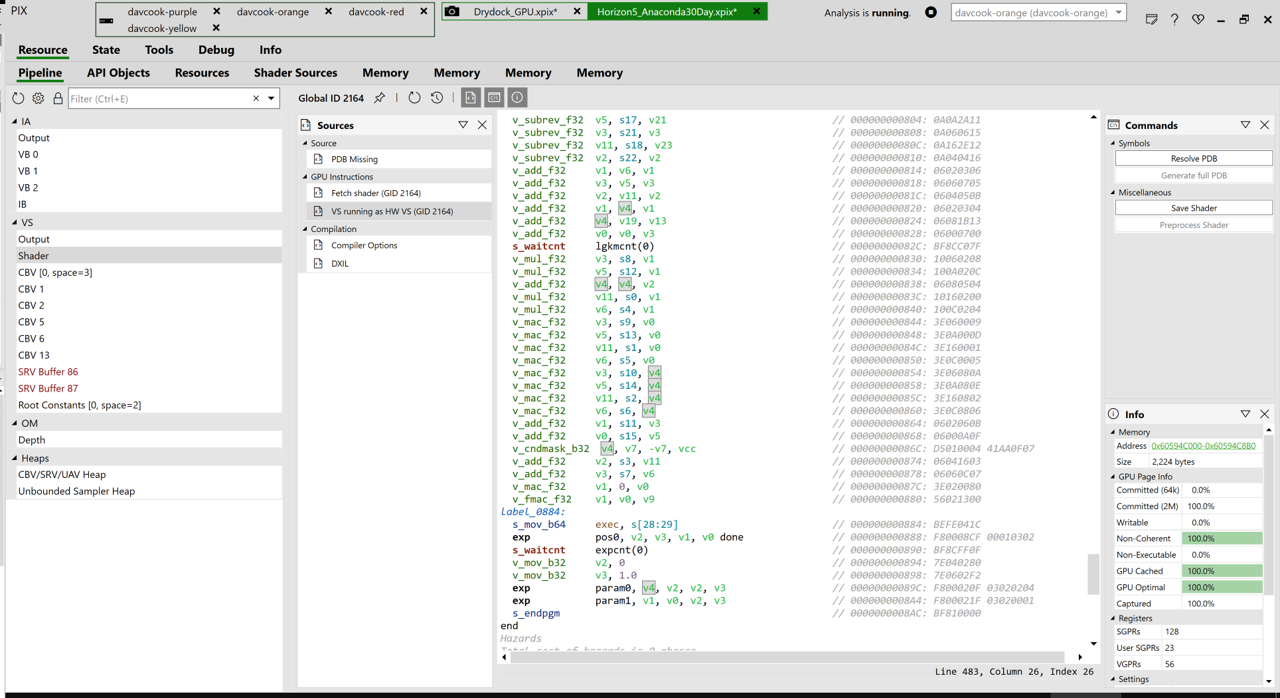Pin Global ID 2164 with the pin icon
Screen dimensions: 1280x698
tap(380, 98)
